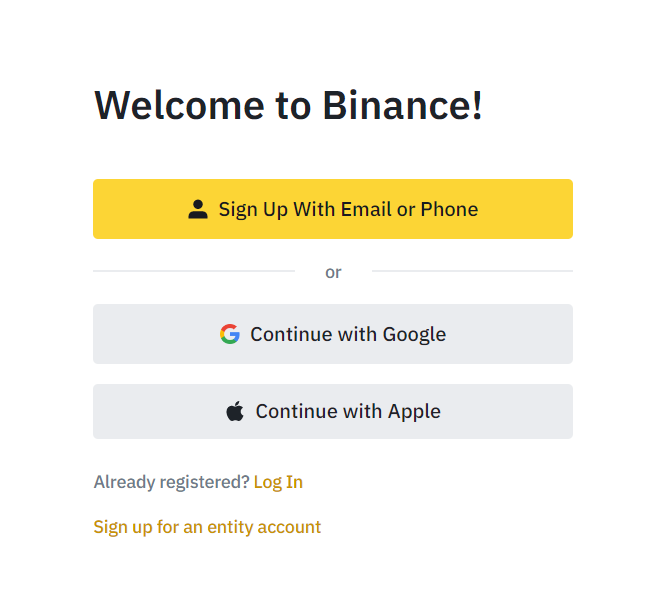Click the word 'Welcome' in the heading
Screen dimensions: 663x613
click(179, 105)
